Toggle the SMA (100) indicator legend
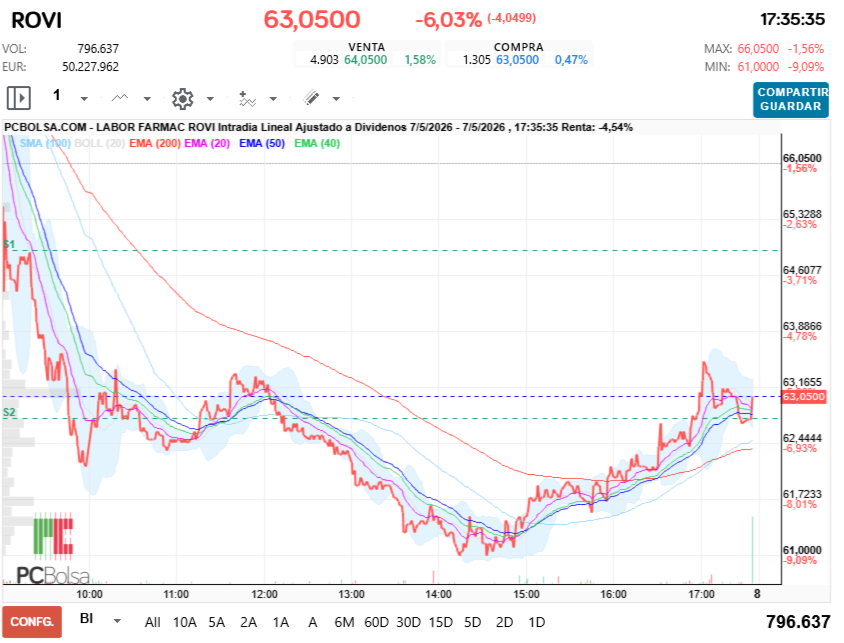 pyautogui.click(x=45, y=143)
